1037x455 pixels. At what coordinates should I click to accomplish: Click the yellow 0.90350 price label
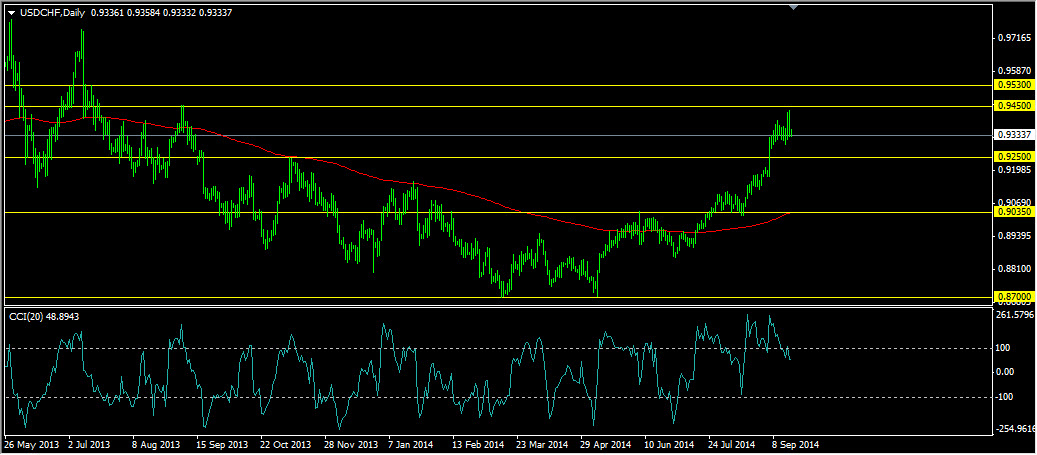click(x=1014, y=212)
